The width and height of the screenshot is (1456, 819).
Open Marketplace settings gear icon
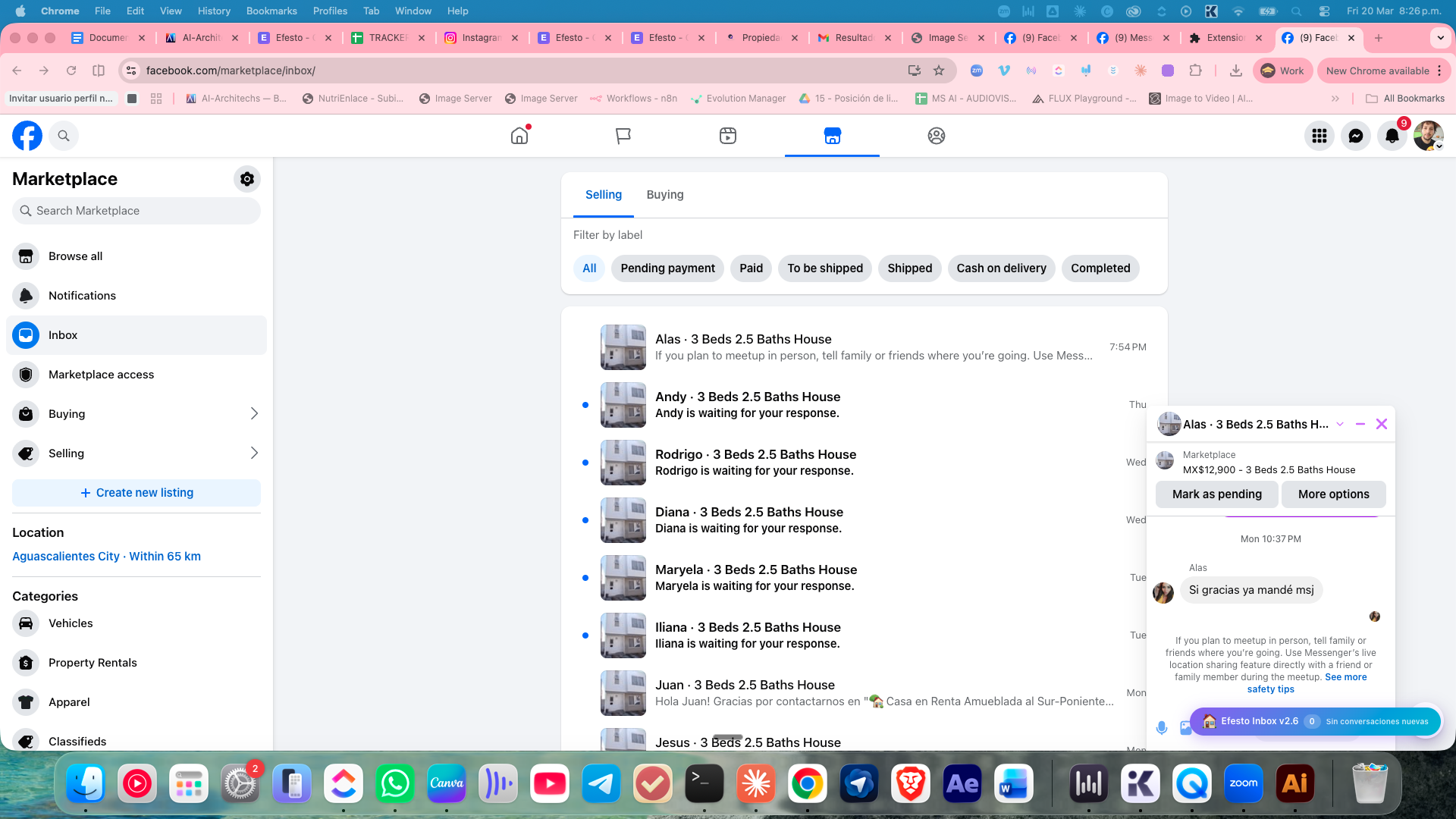tap(246, 179)
